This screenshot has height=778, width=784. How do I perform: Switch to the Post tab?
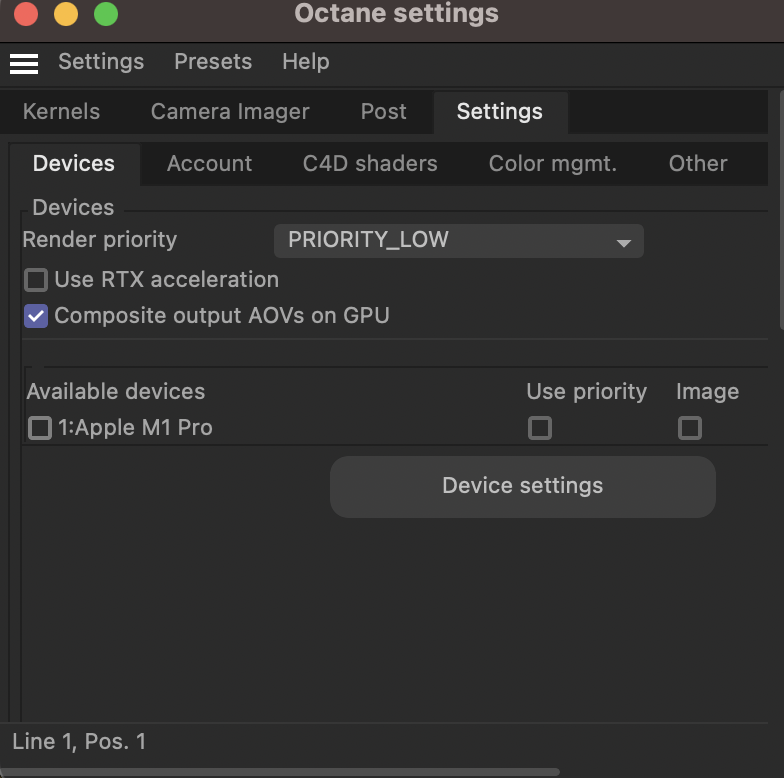coord(384,112)
